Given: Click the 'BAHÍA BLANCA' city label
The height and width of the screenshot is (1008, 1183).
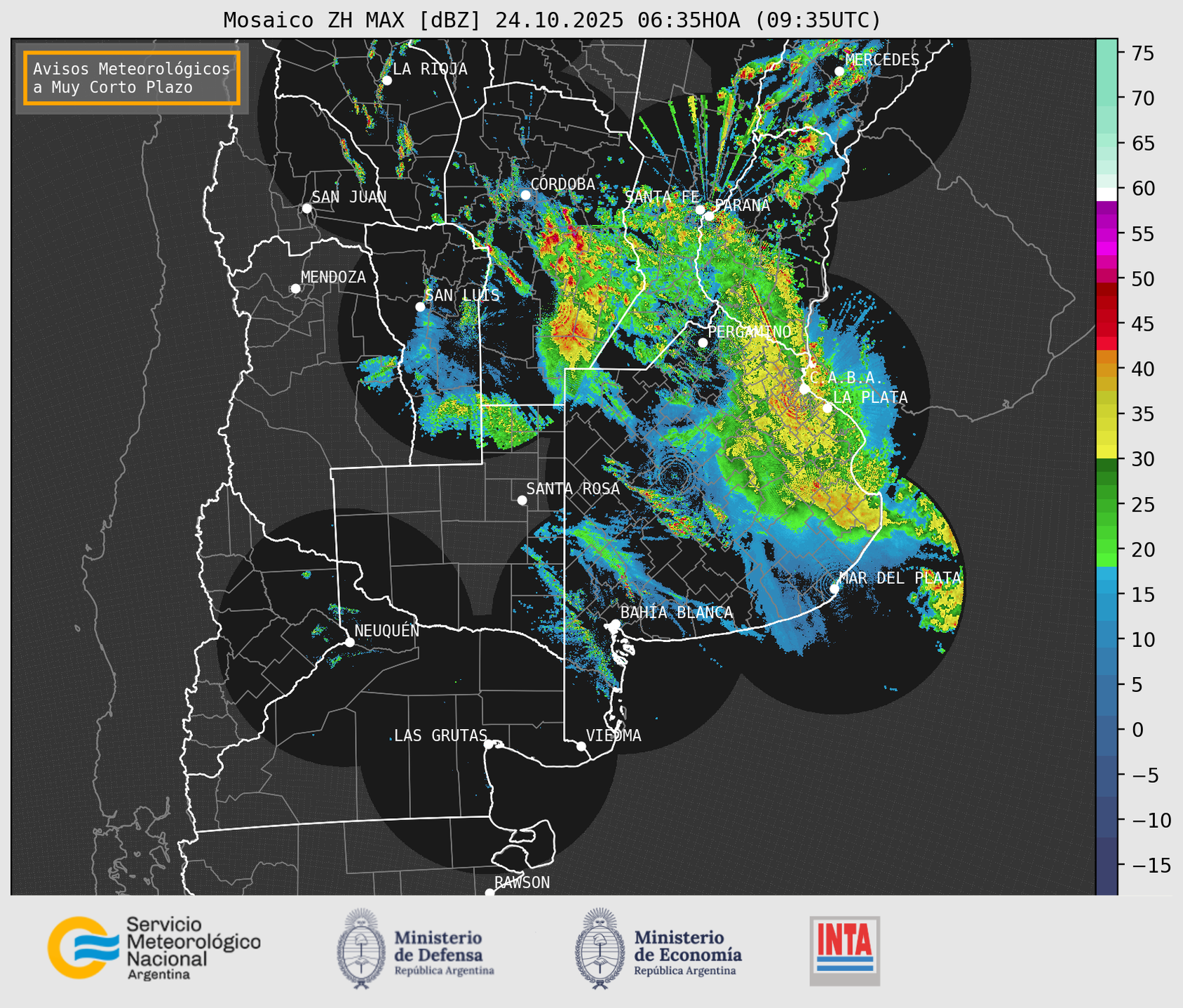Looking at the screenshot, I should tap(677, 613).
